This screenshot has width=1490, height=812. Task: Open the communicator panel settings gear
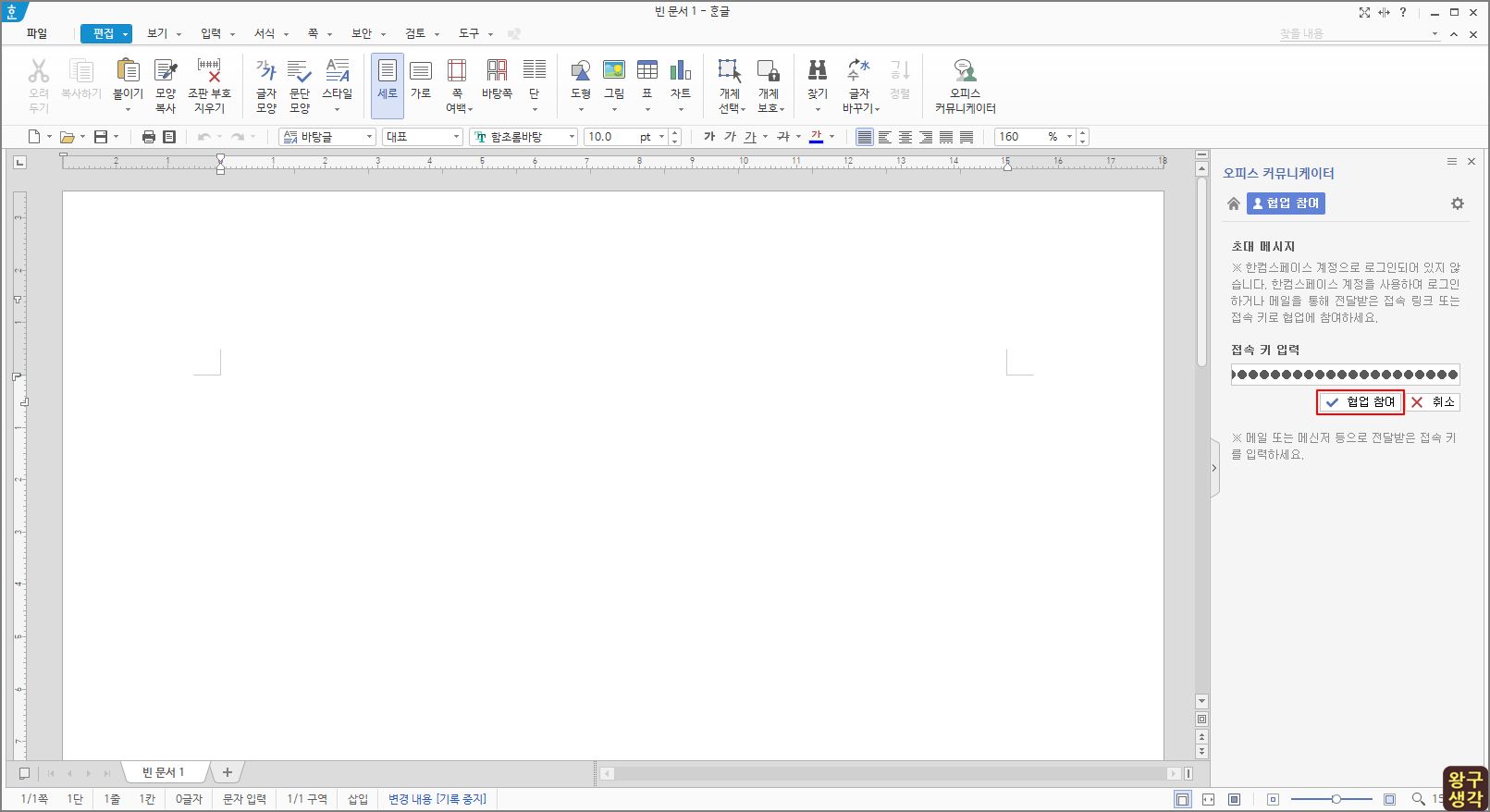tap(1458, 203)
